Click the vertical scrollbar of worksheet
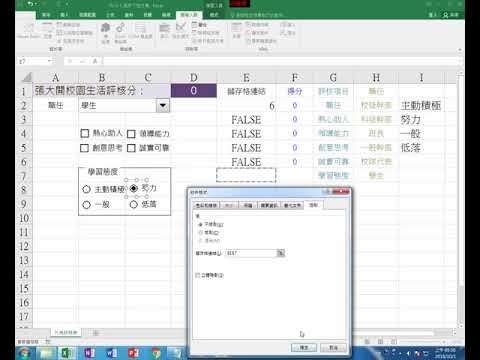Image resolution: width=480 pixels, height=360 pixels. pyautogui.click(x=461, y=199)
